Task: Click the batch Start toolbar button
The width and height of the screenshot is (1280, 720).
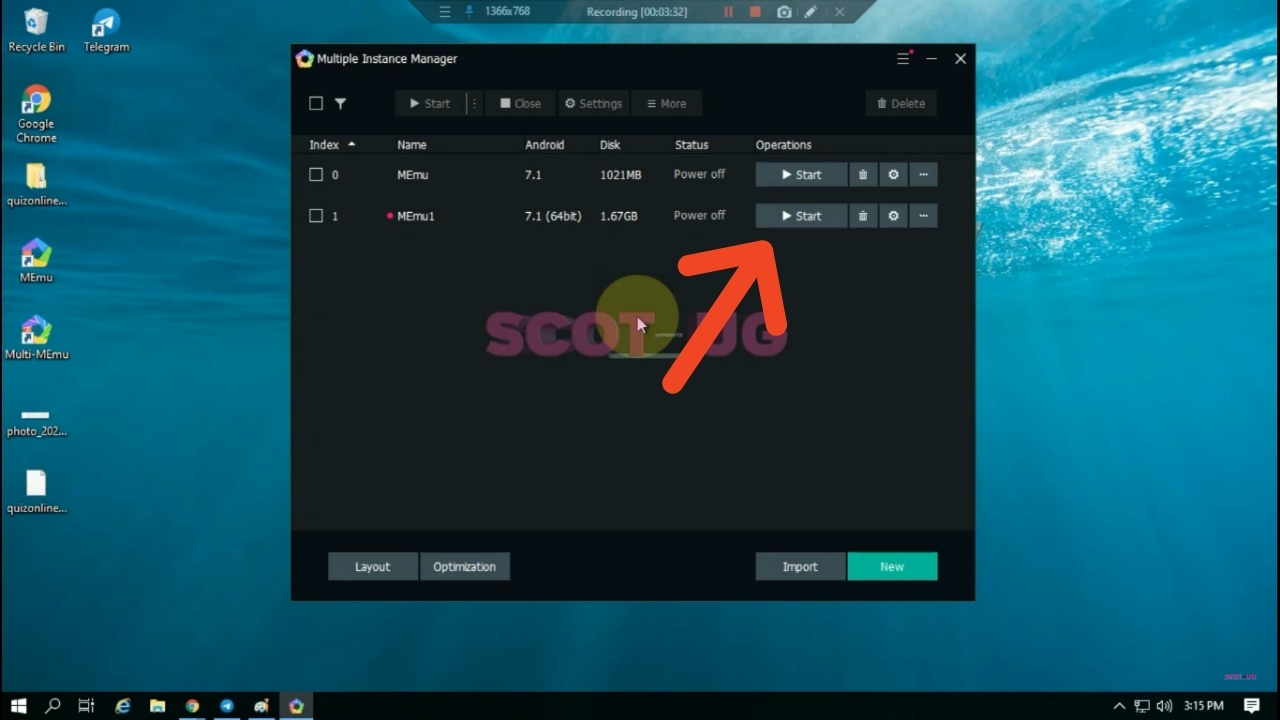Action: [x=430, y=103]
